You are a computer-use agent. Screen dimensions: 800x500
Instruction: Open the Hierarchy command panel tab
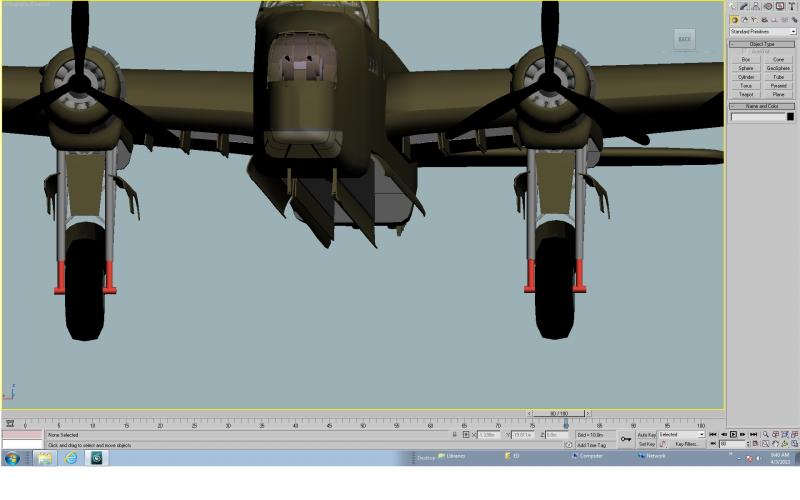coord(756,6)
